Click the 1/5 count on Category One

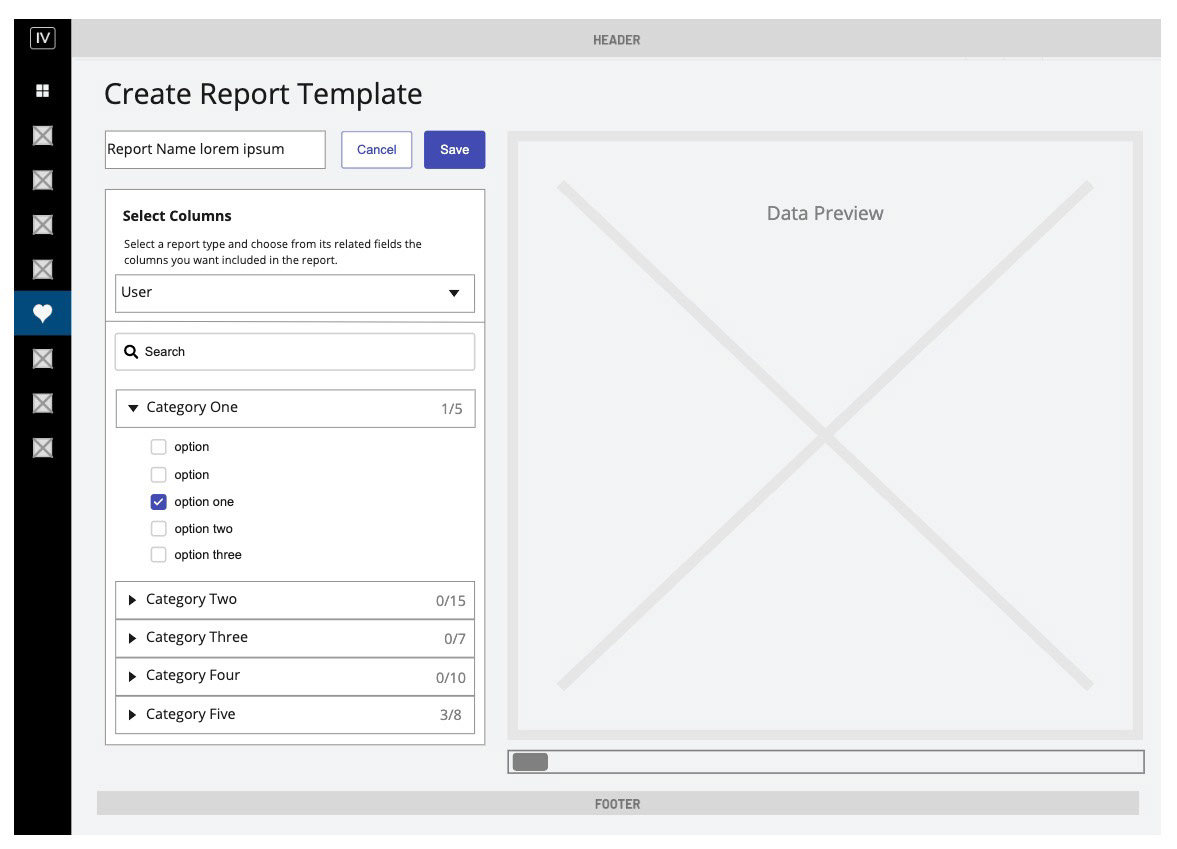452,409
